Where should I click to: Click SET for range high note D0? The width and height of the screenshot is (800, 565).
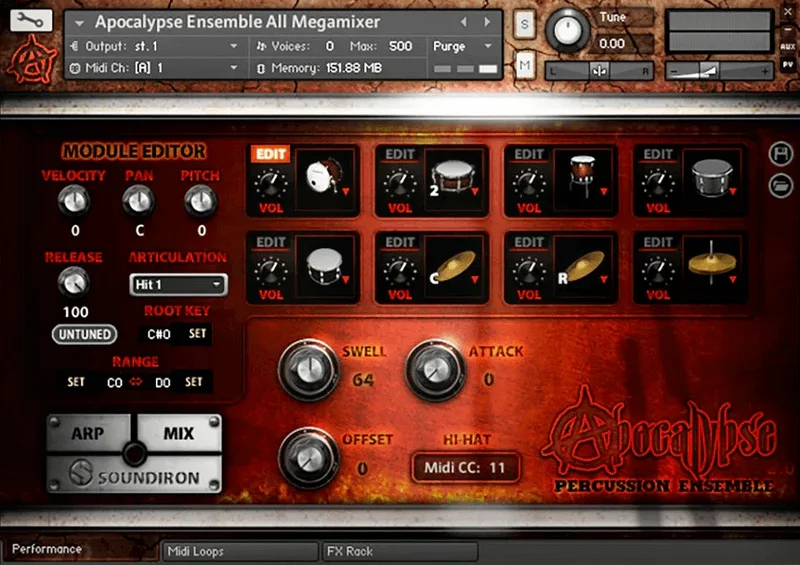[x=193, y=382]
